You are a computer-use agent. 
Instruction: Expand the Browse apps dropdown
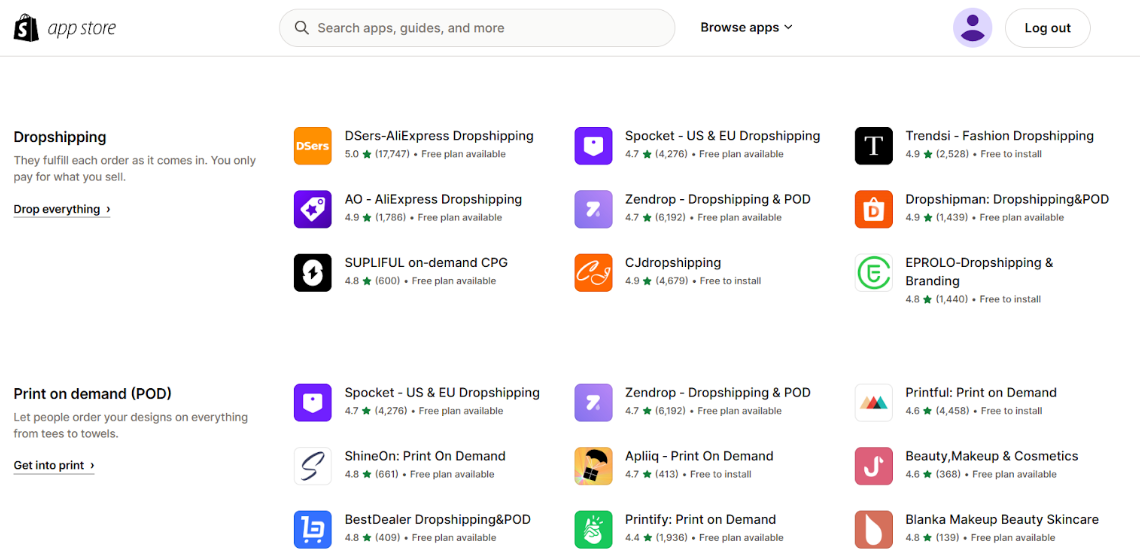pyautogui.click(x=746, y=28)
